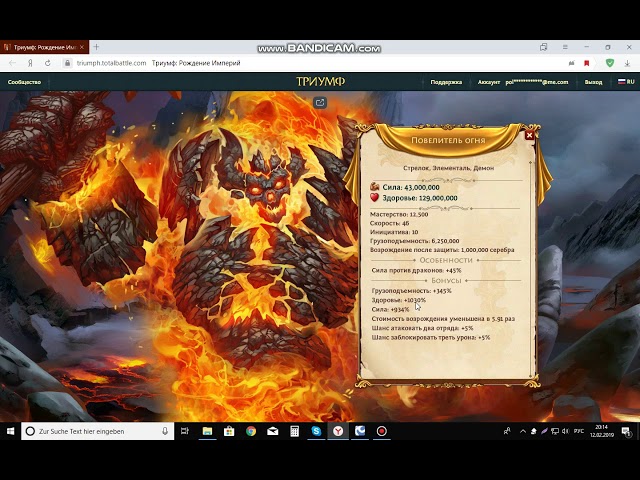640x480 pixels.
Task: Close the Триумф: Рождение Империй tab
Action: click(x=82, y=47)
